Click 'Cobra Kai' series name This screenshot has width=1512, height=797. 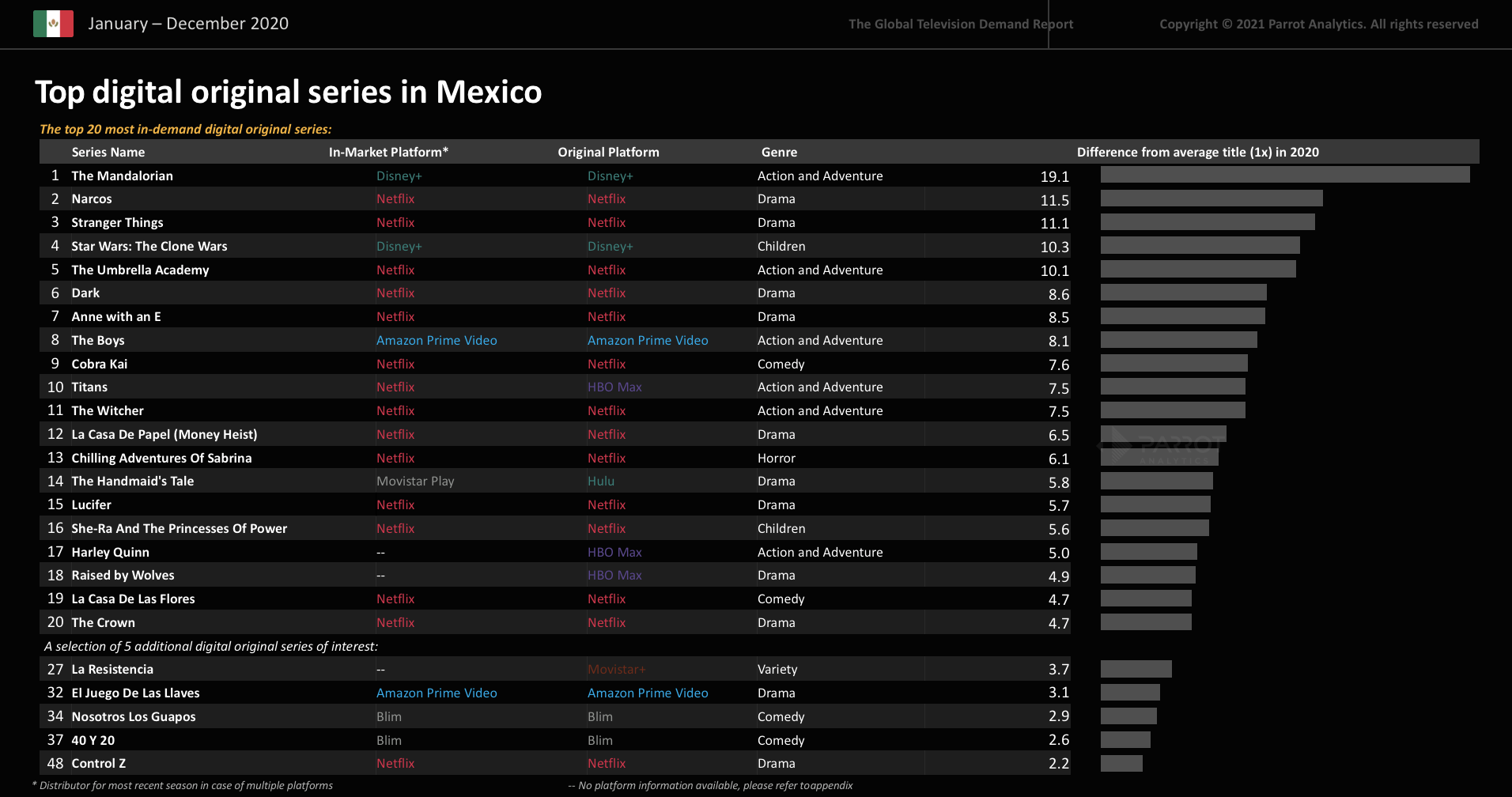point(100,364)
